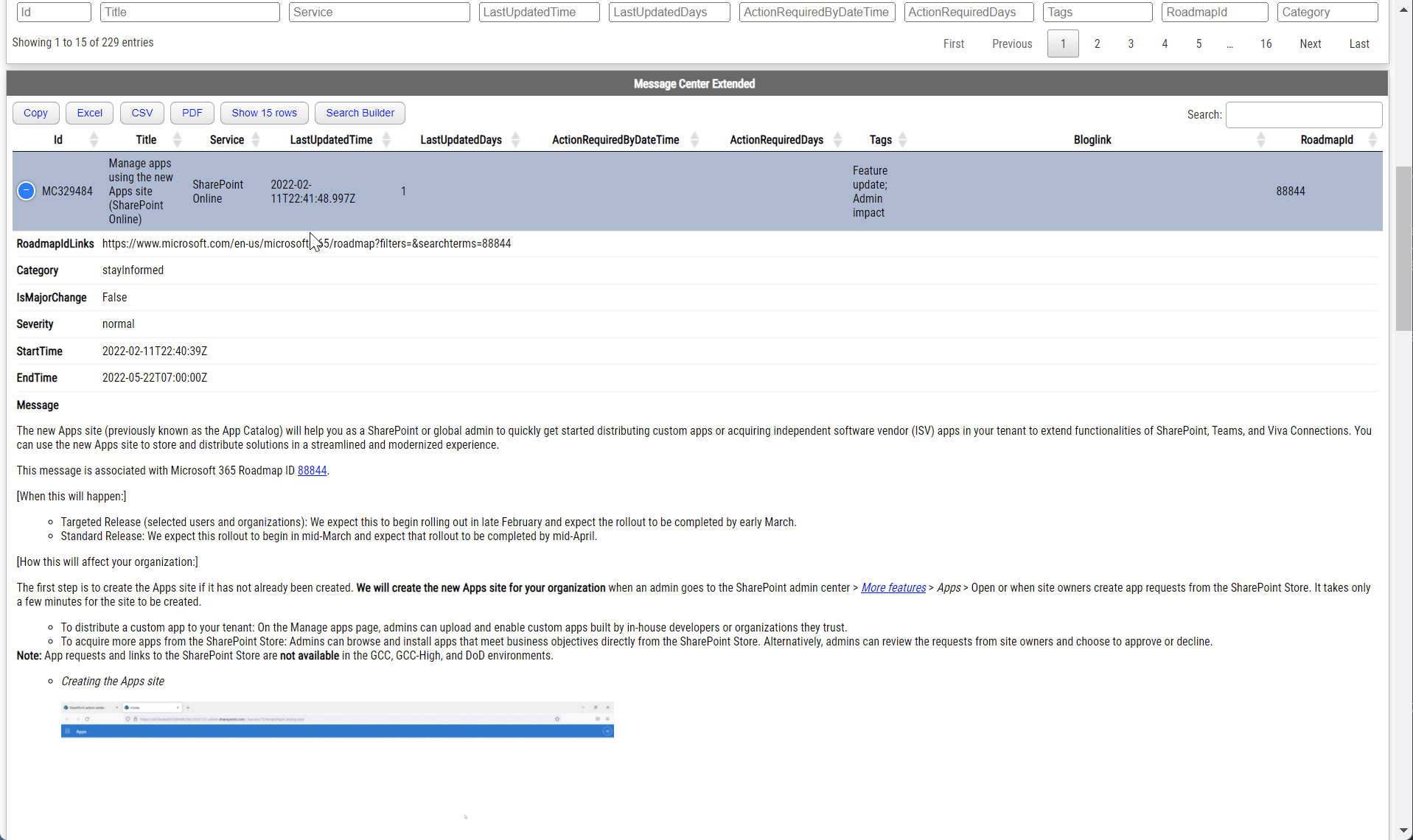1413x840 pixels.
Task: Click inside the Search field
Action: point(1303,114)
